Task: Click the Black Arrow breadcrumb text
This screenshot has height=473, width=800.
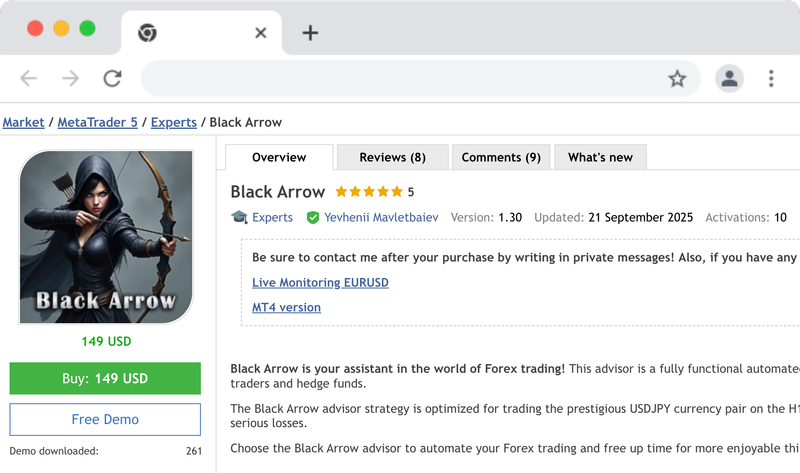Action: 246,122
